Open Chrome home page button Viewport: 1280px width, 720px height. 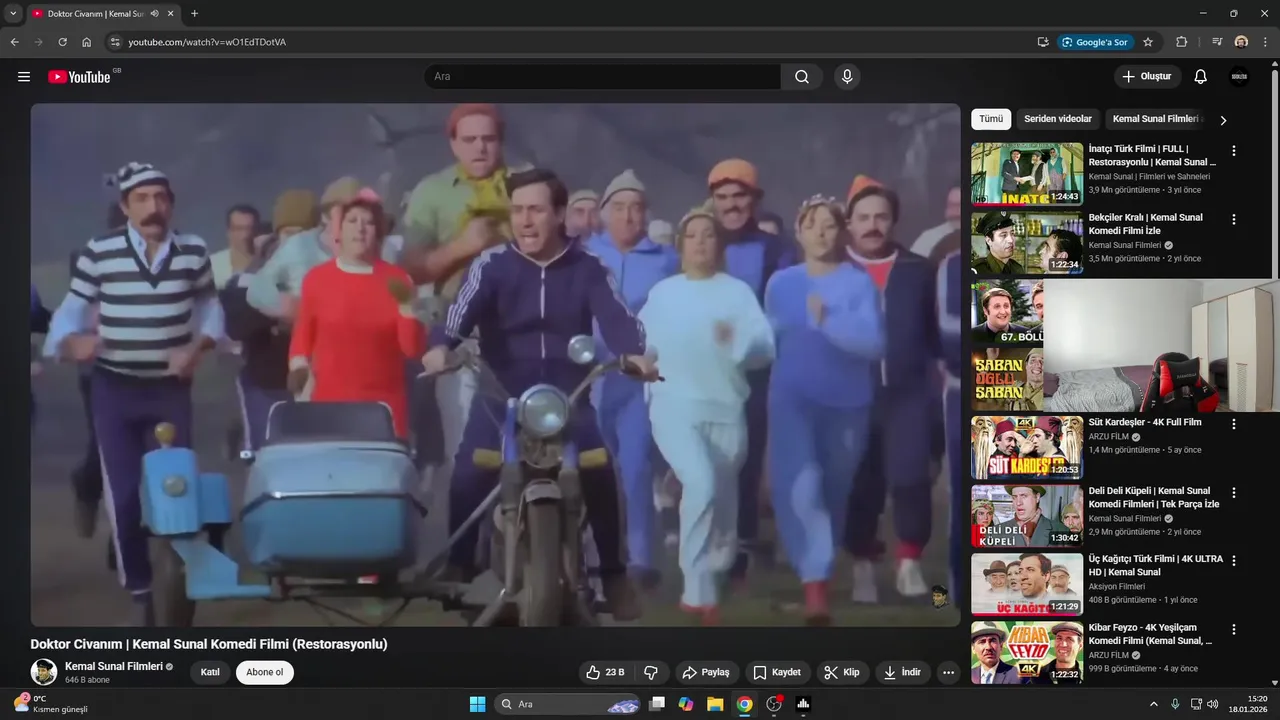pos(87,42)
